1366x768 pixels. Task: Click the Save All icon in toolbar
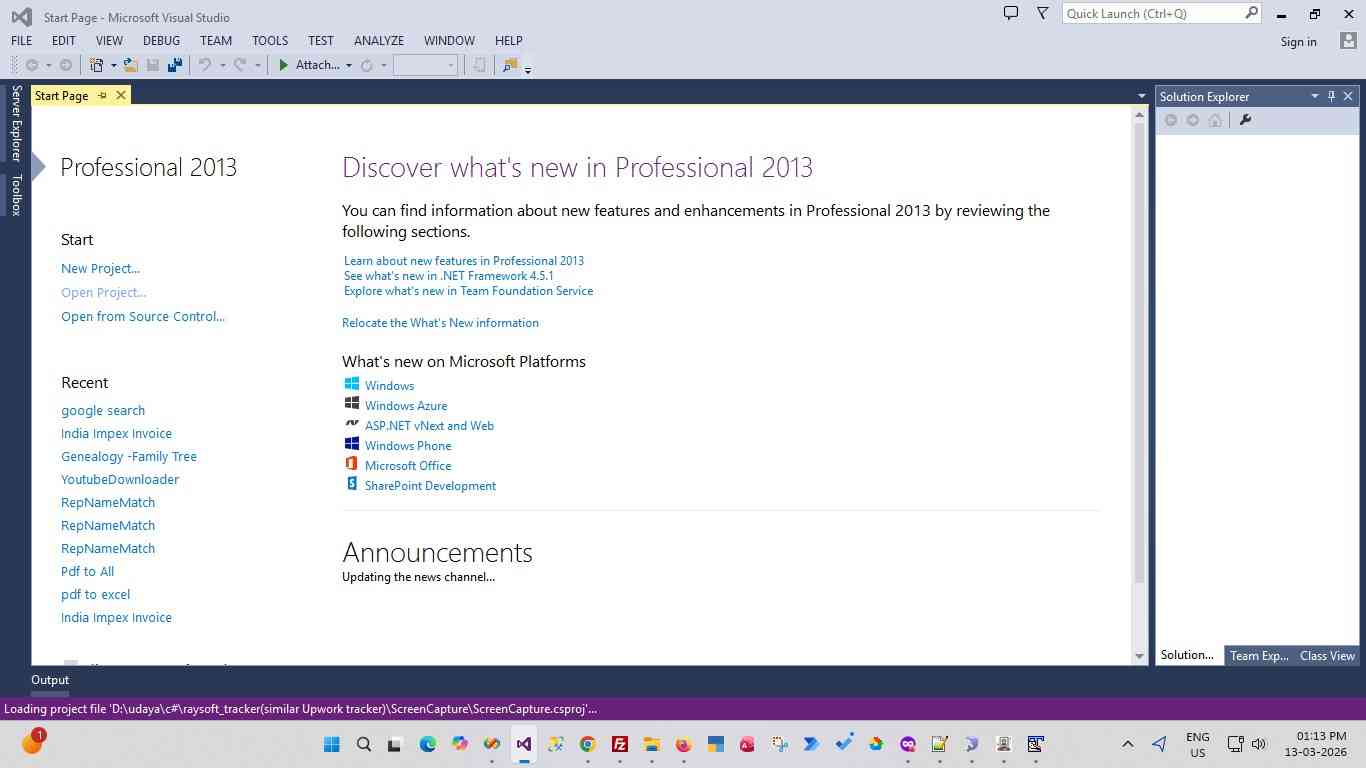[175, 65]
